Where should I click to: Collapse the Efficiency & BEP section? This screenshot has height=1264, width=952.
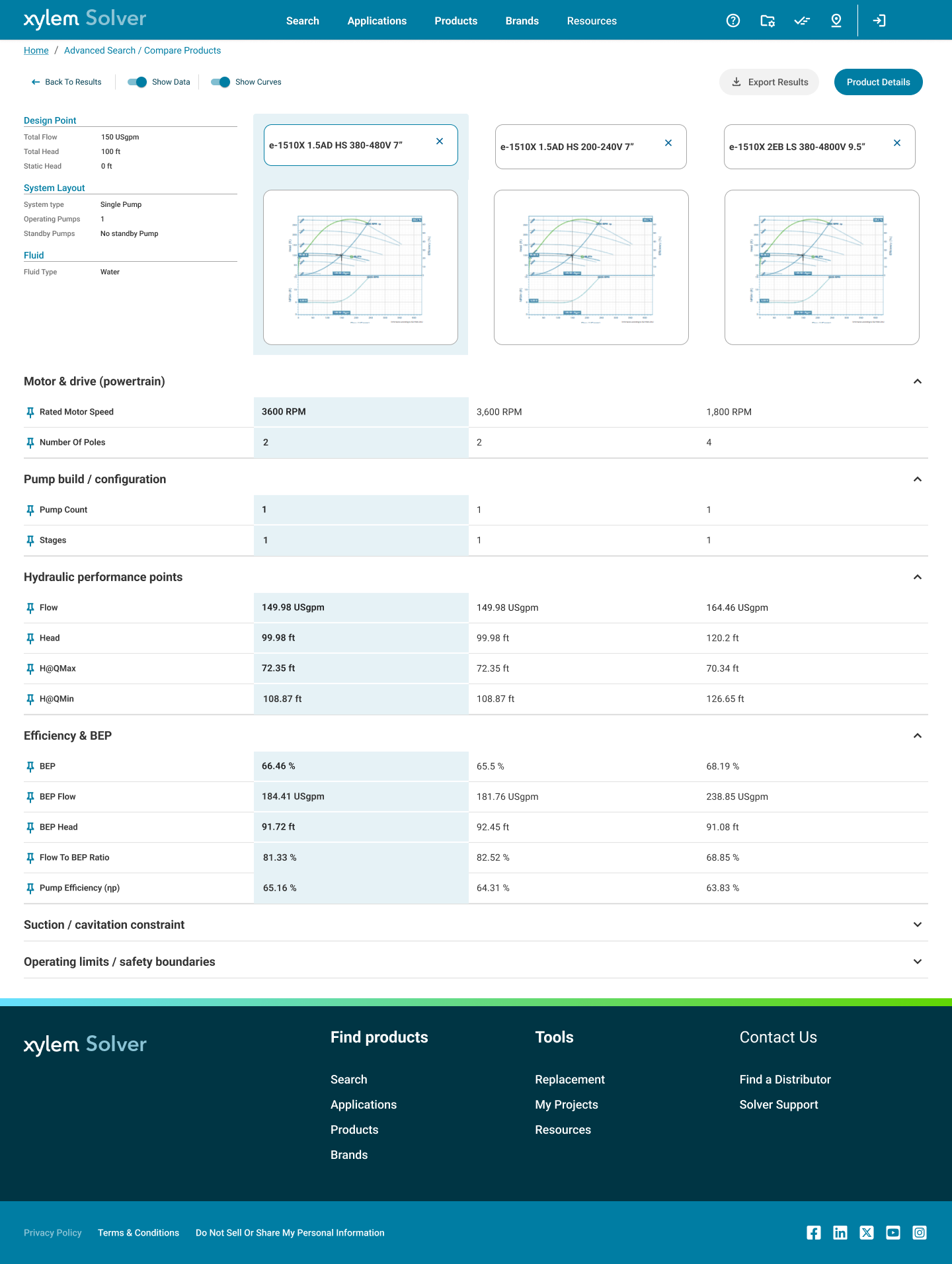point(918,736)
